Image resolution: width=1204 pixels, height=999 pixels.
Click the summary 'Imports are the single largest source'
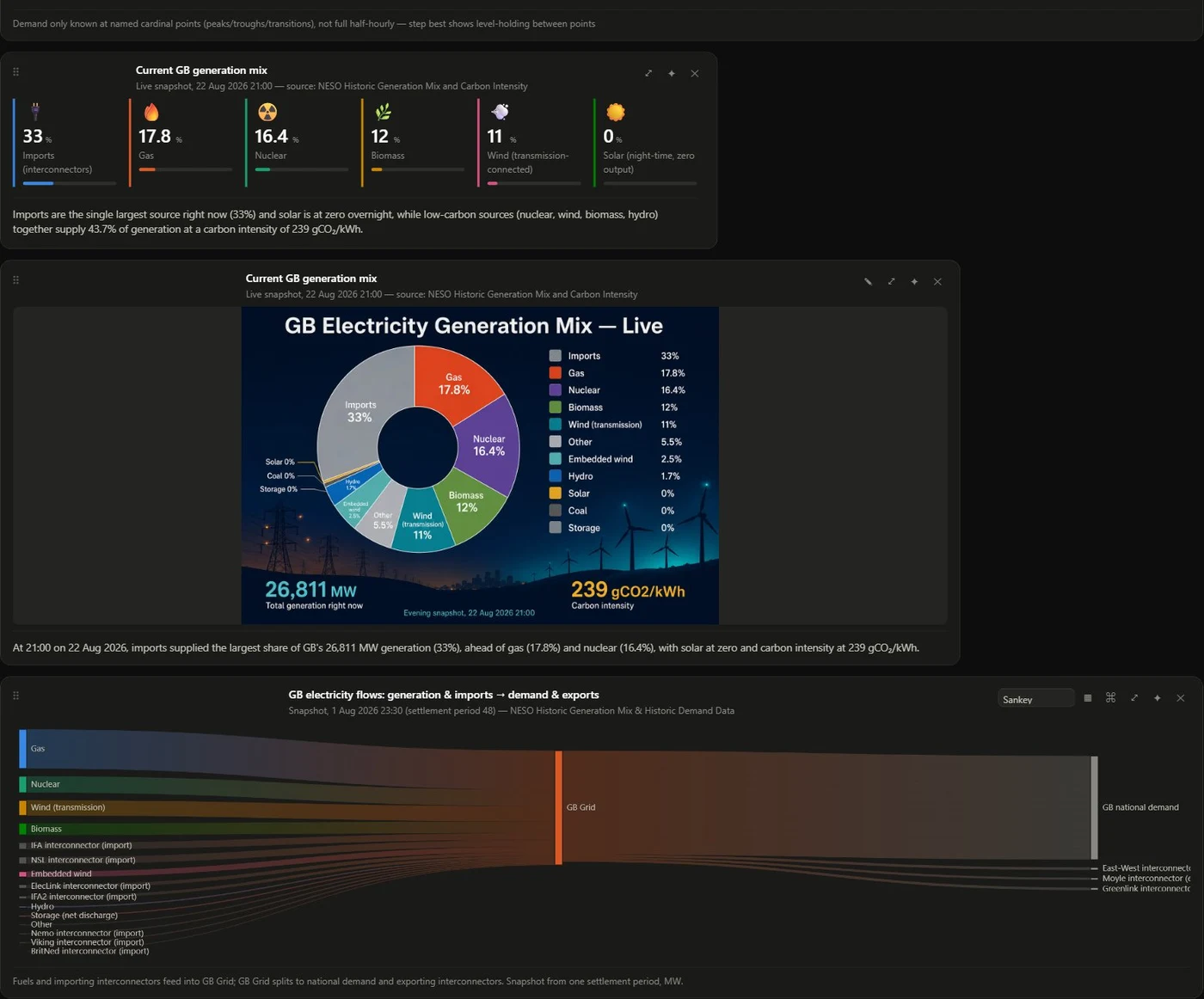pos(335,222)
